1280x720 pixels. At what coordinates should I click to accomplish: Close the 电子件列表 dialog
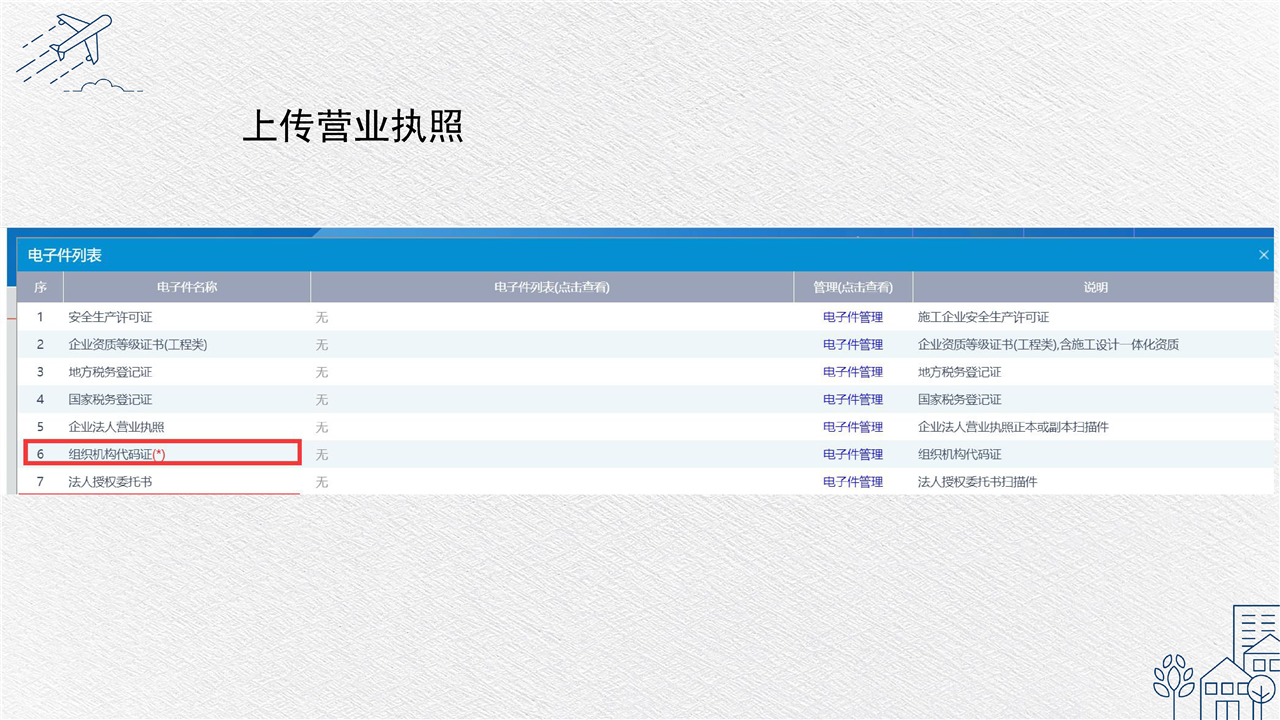1263,255
